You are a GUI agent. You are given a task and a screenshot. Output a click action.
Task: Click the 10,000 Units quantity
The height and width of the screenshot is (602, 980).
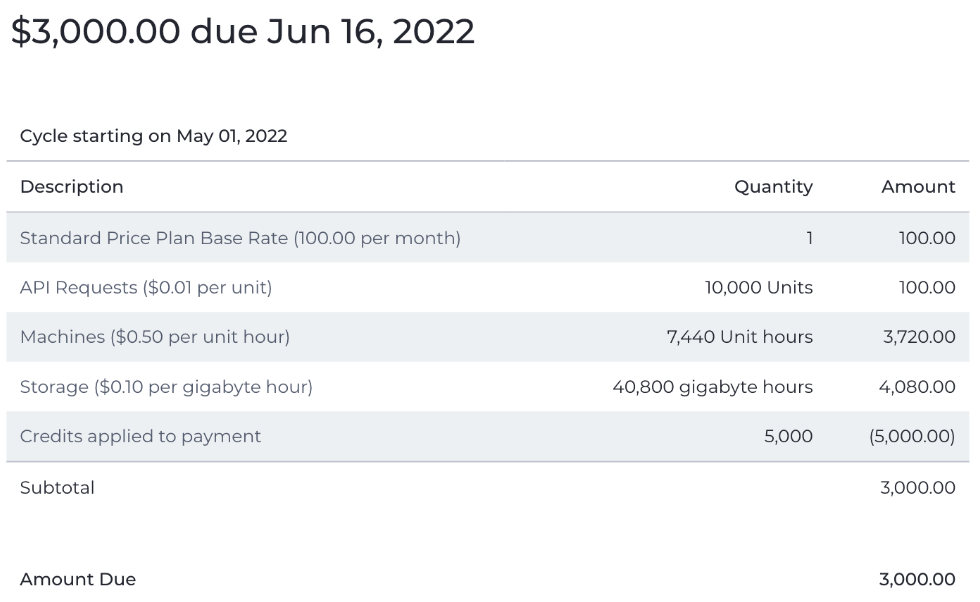tap(759, 288)
